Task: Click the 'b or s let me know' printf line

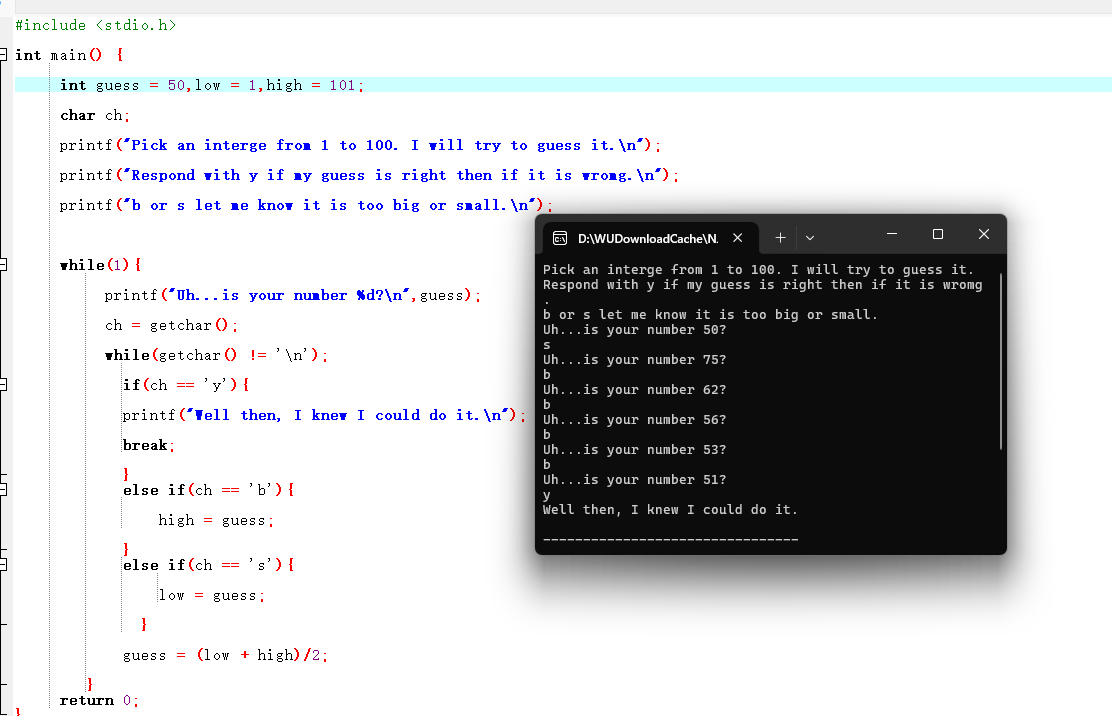Action: point(306,205)
